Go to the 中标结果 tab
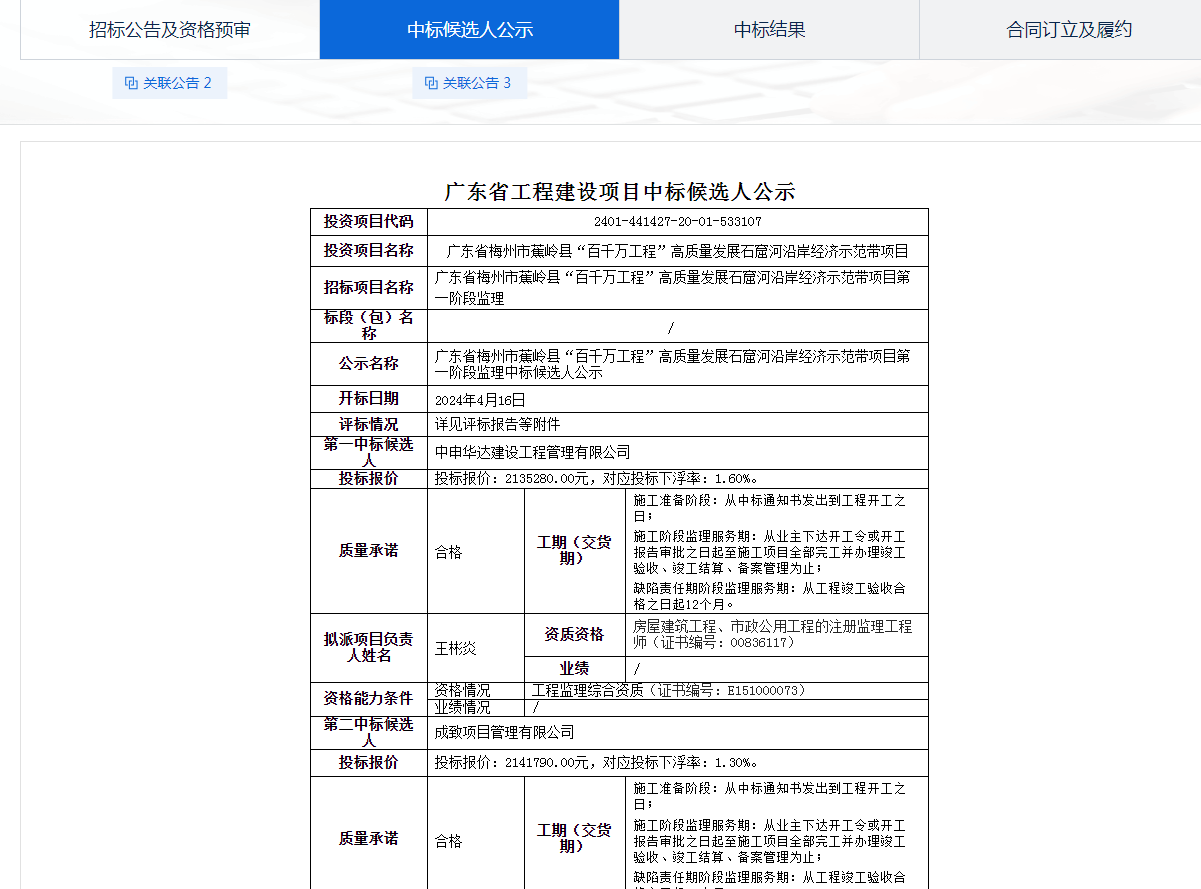Screen dimensions: 1201x889 click(x=769, y=30)
